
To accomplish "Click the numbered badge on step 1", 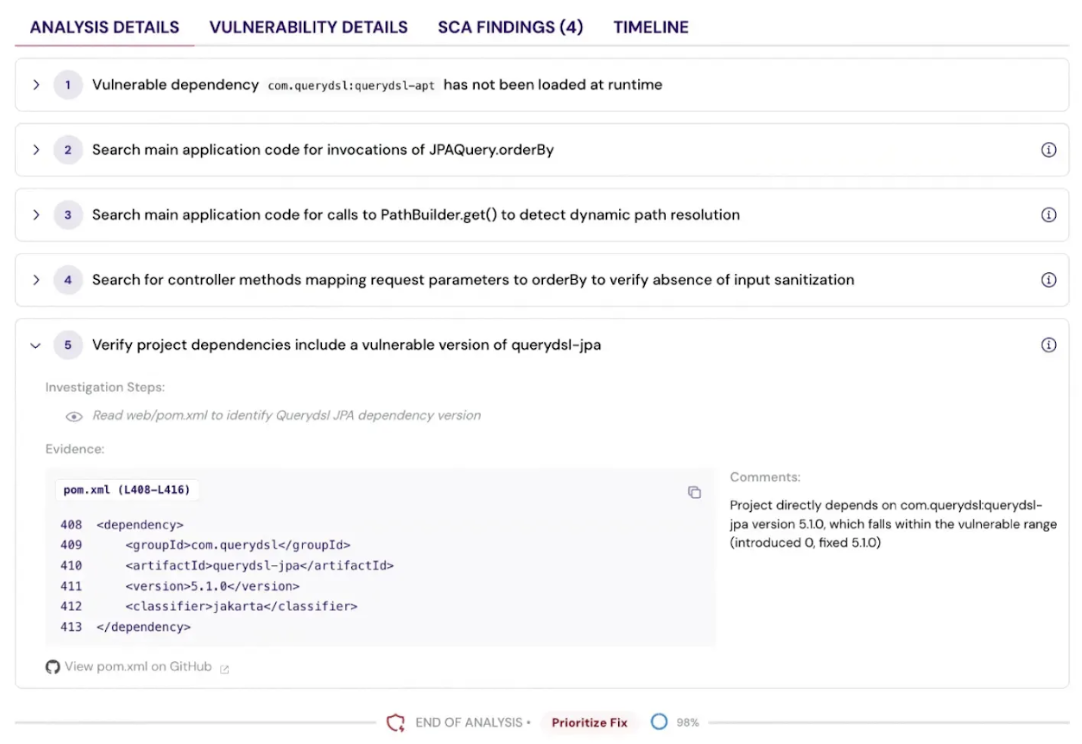I will tap(68, 84).
